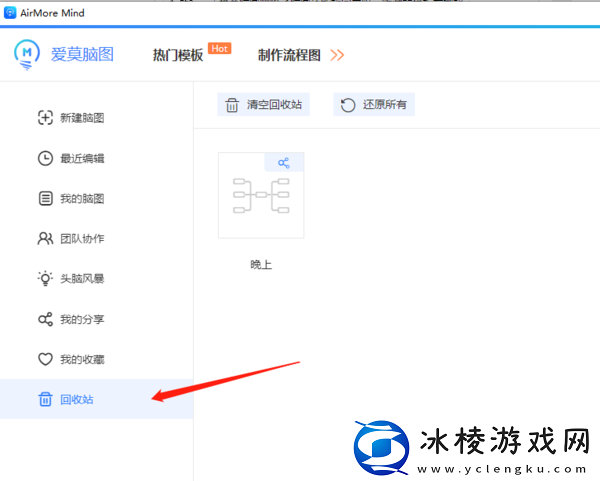The height and width of the screenshot is (481, 600).
Task: Click the 最近编辑 clock icon
Action: pyautogui.click(x=45, y=158)
